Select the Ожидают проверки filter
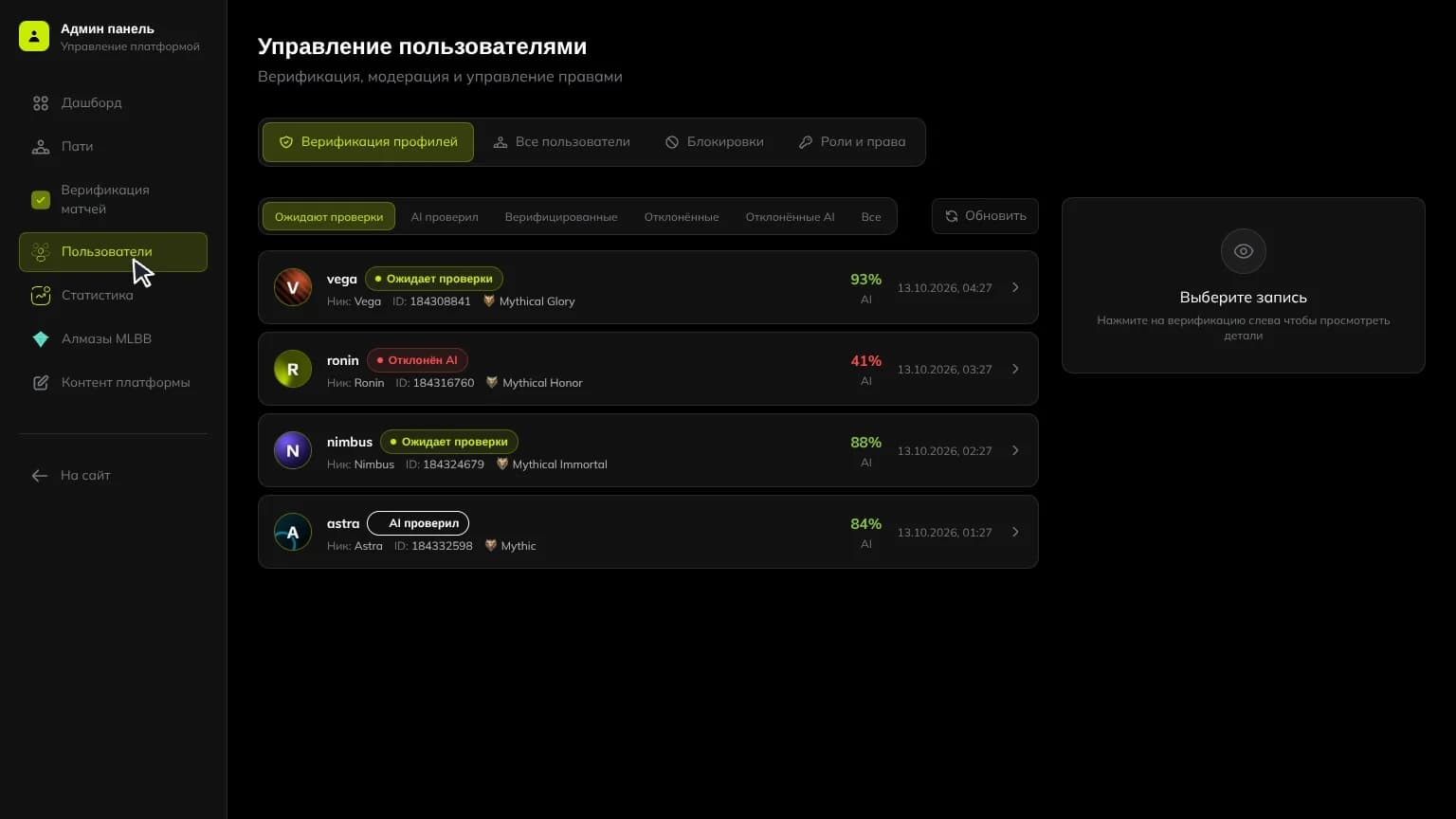This screenshot has width=1456, height=819. click(x=329, y=216)
